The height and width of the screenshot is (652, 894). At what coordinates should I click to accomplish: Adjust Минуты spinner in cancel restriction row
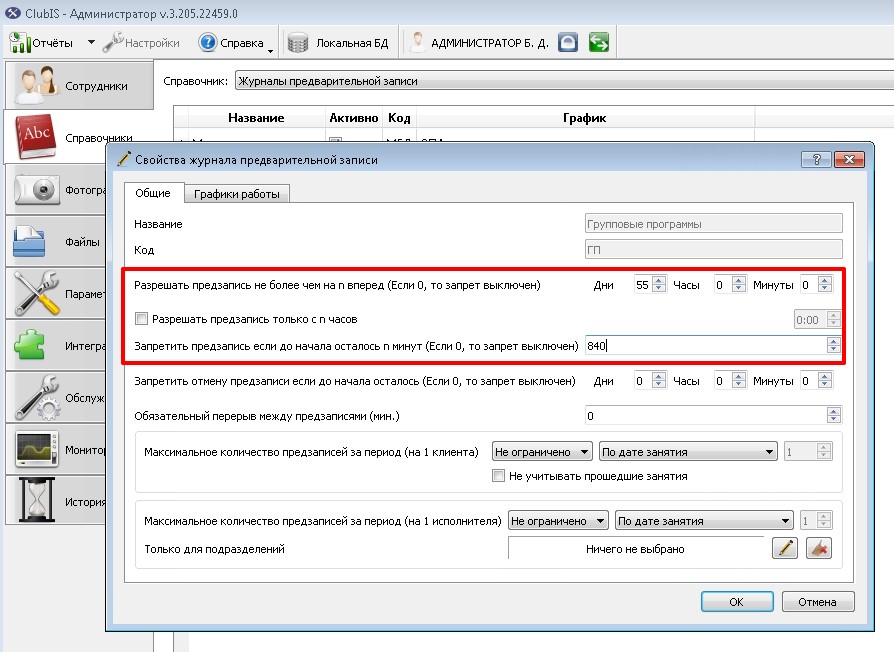825,380
